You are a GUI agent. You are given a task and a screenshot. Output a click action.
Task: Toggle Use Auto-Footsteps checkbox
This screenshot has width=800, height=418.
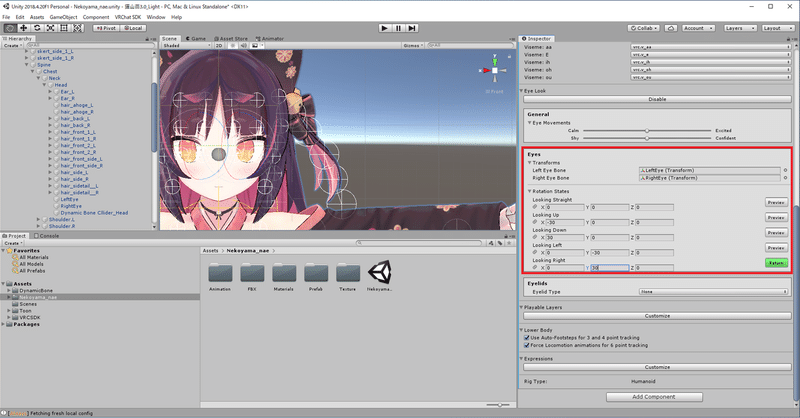(527, 338)
